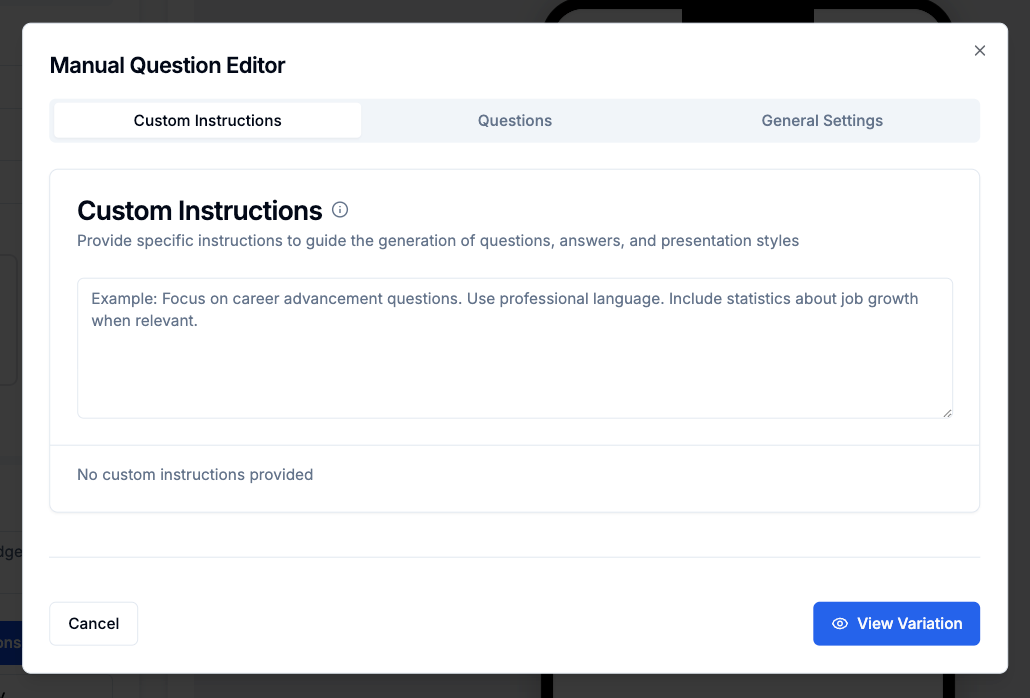The height and width of the screenshot is (698, 1030).
Task: Click into the custom instructions text area
Action: pos(515,348)
